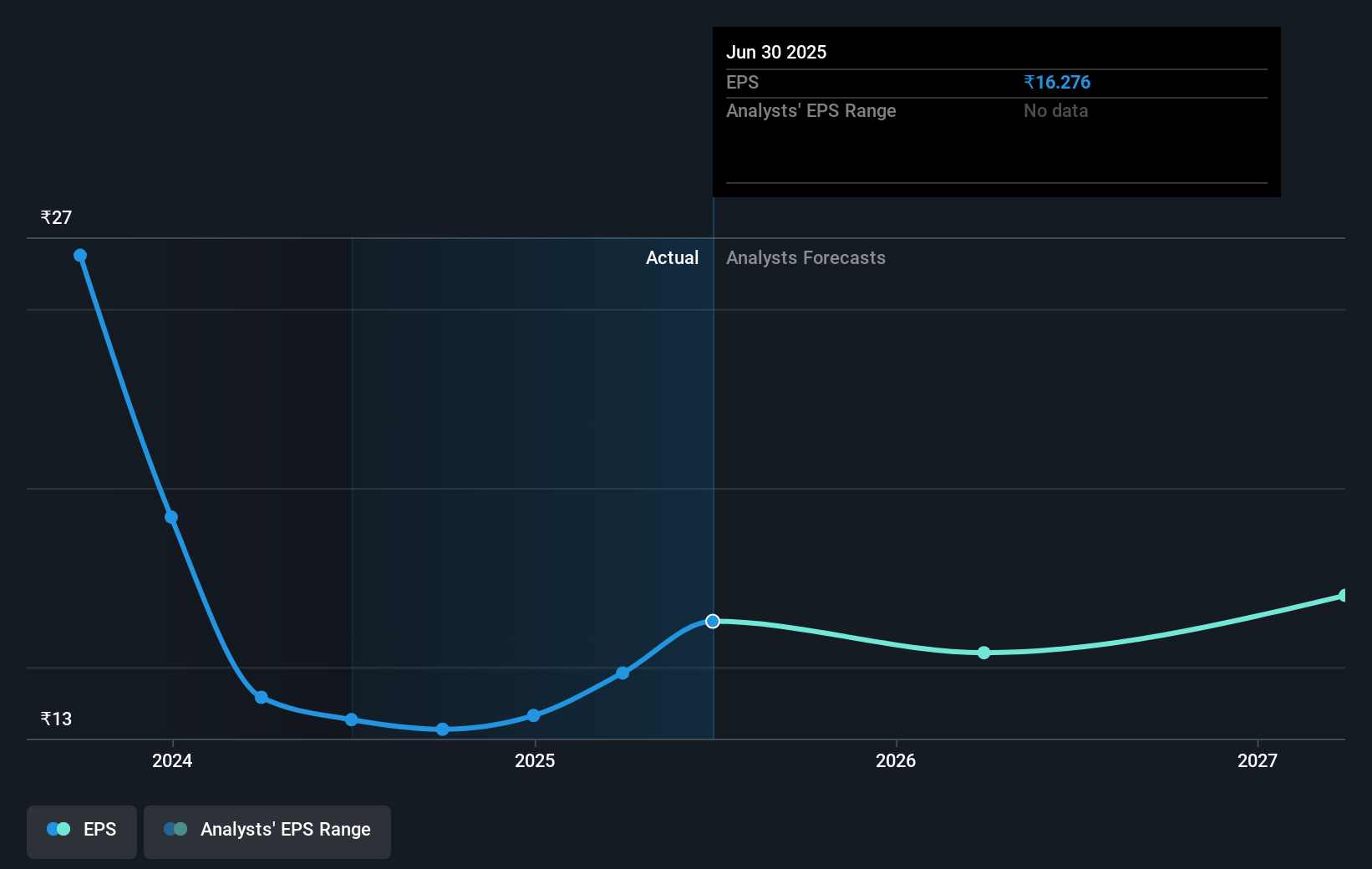This screenshot has width=1372, height=869.
Task: Select the Jun 30 2025 highlighted data point
Action: (713, 621)
